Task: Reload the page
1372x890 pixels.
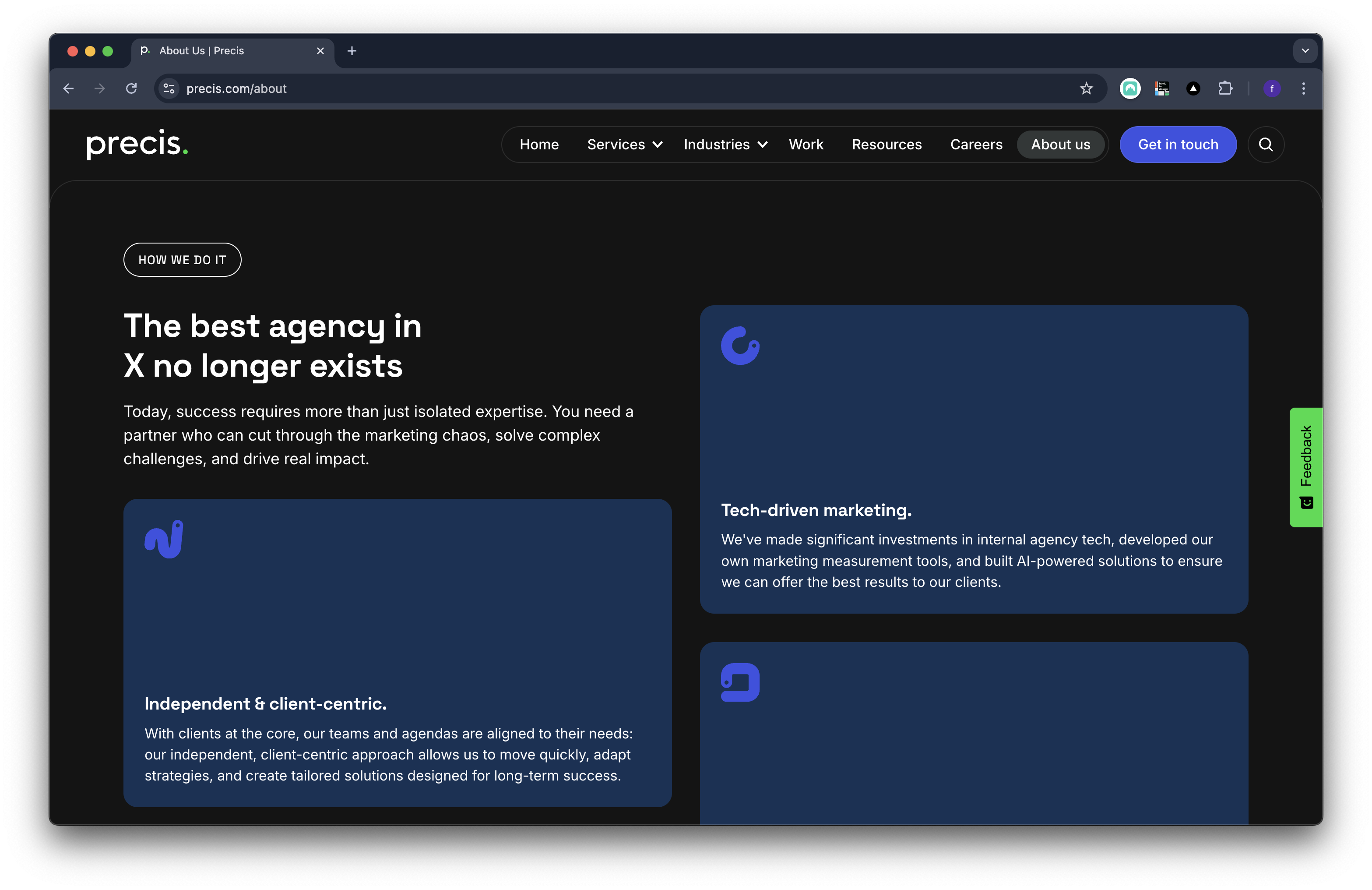Action: (131, 88)
